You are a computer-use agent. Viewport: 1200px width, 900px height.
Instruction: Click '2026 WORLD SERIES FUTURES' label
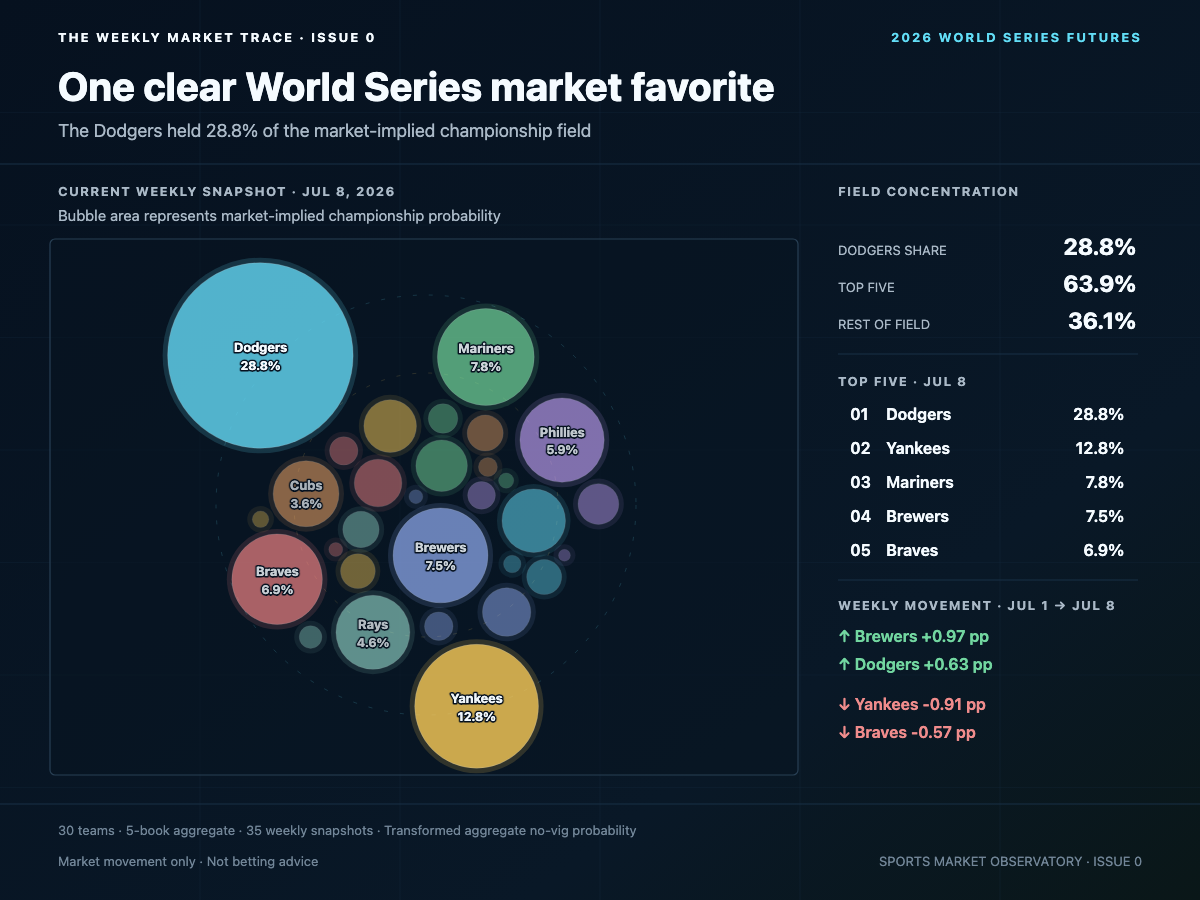pos(1016,38)
